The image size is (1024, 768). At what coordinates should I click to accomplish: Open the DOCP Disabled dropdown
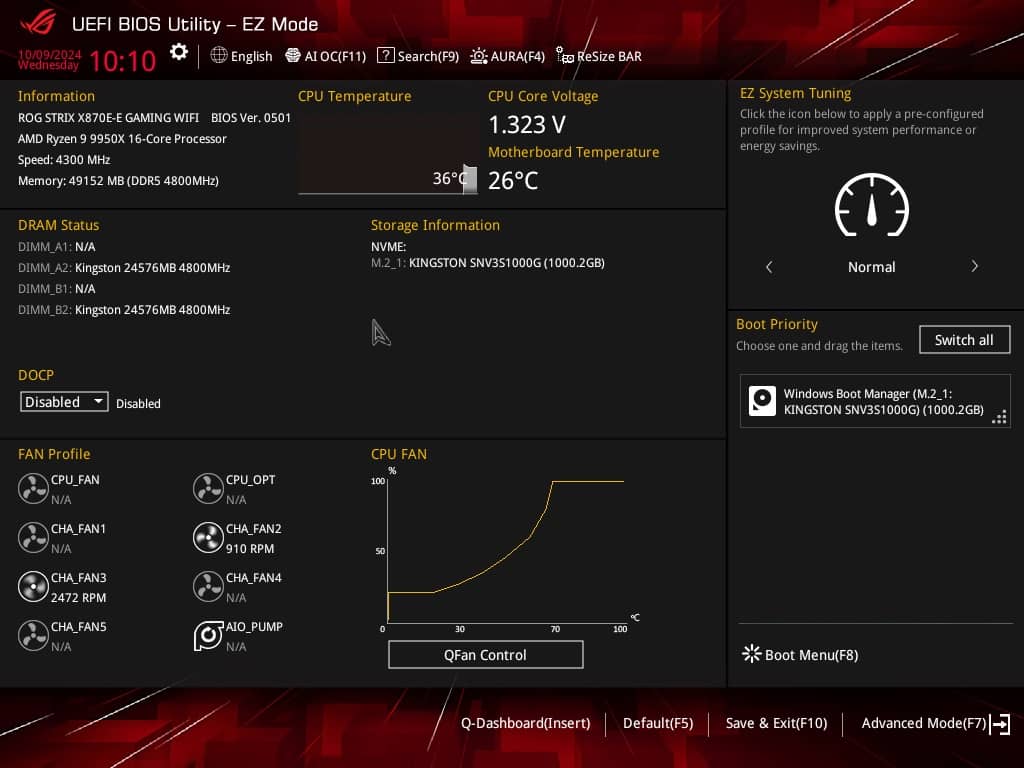click(64, 402)
